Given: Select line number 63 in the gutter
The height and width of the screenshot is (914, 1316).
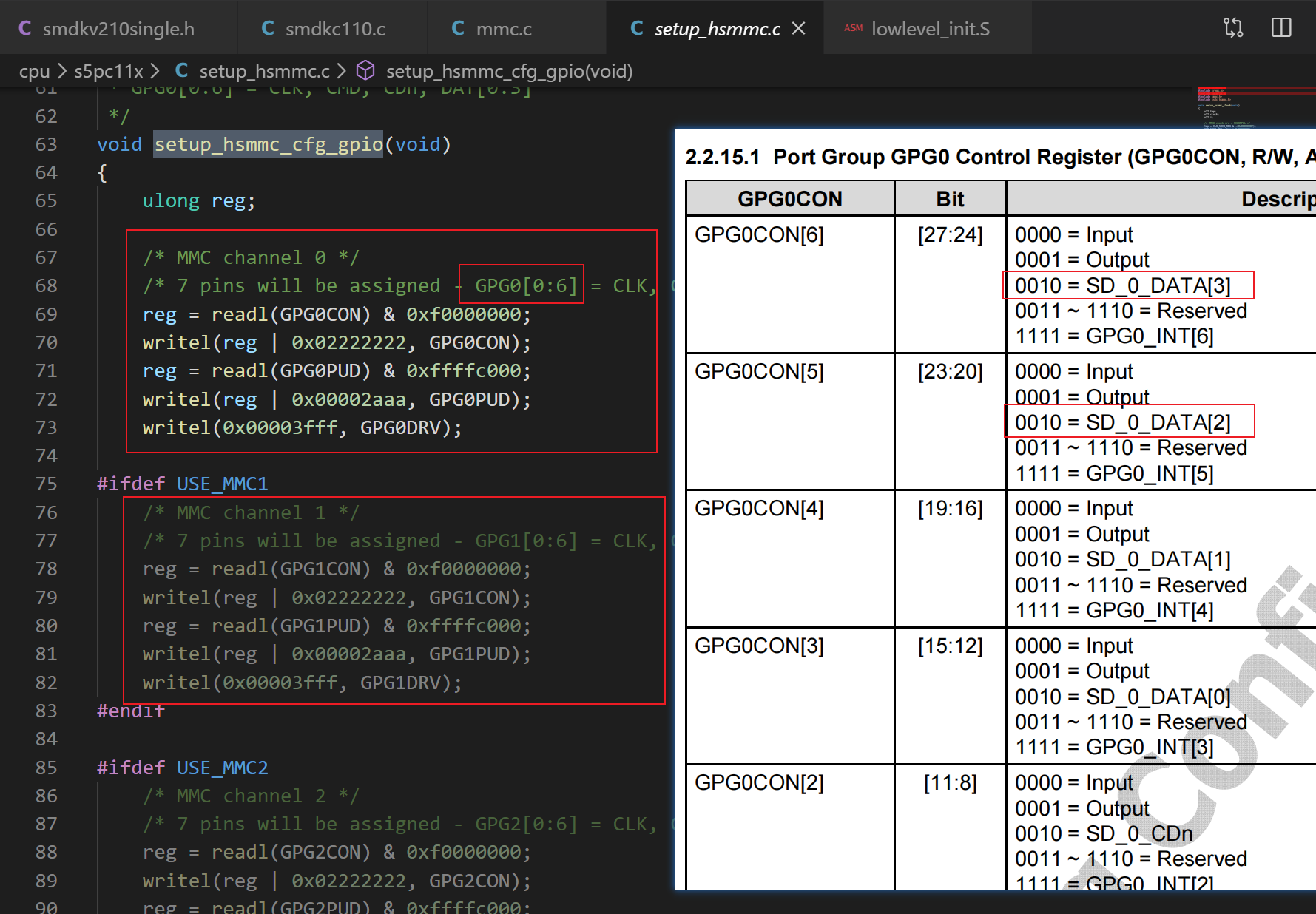Looking at the screenshot, I should click(46, 144).
